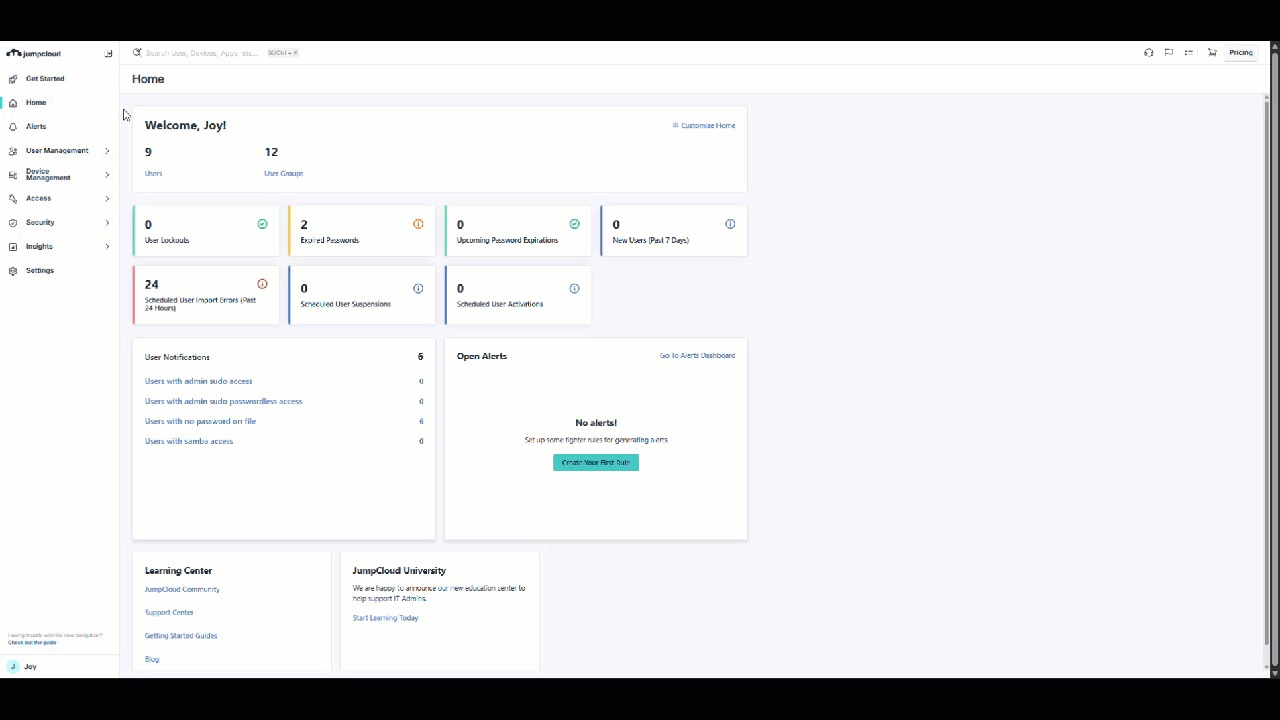Open Settings from the sidebar
The image size is (1280, 720).
click(x=40, y=270)
